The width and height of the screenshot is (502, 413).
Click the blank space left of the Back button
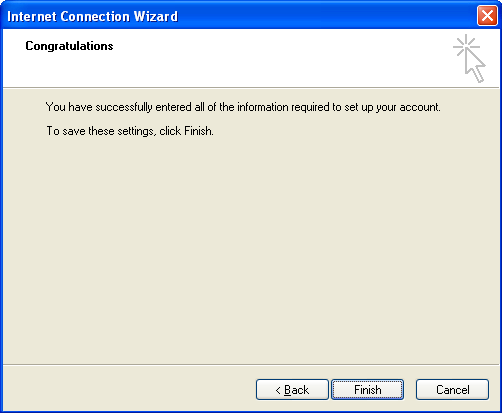coord(128,389)
